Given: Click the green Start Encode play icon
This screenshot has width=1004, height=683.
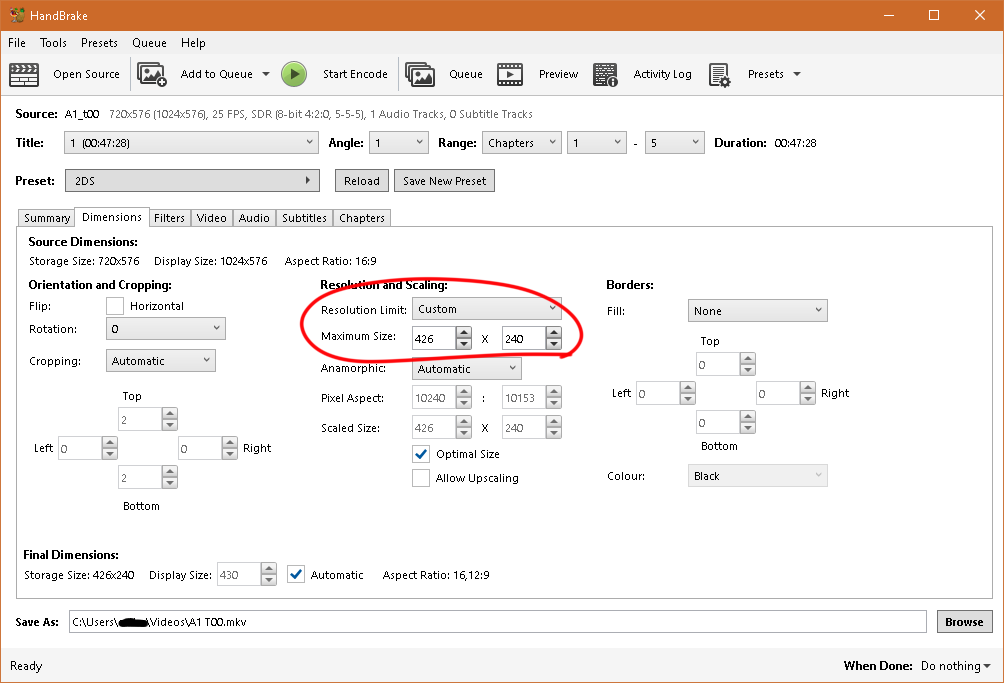Looking at the screenshot, I should [x=294, y=74].
